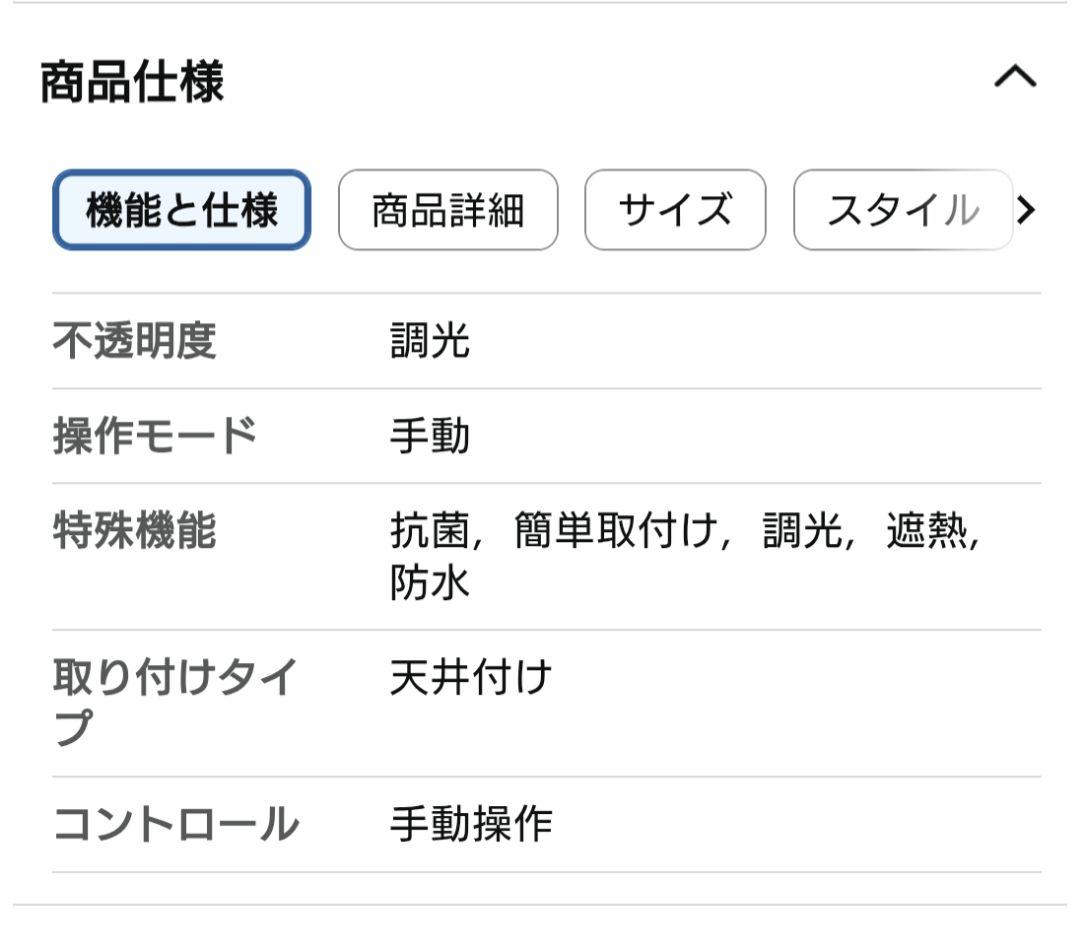Click the 操作モード row label
This screenshot has height=931, width=1080.
(x=154, y=436)
